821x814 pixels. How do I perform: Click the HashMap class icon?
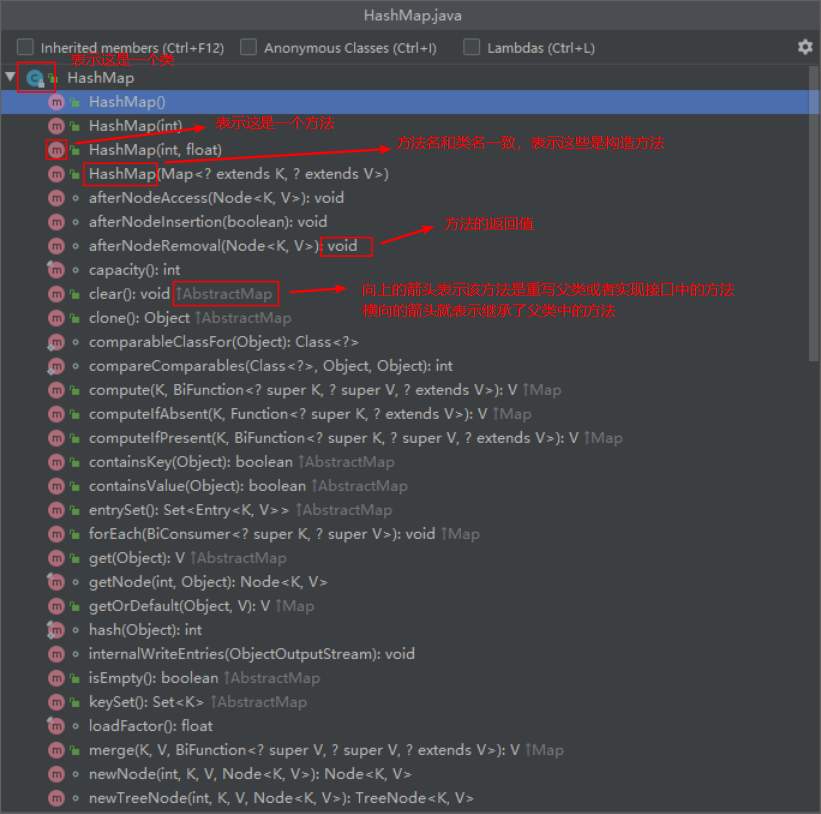[x=34, y=77]
